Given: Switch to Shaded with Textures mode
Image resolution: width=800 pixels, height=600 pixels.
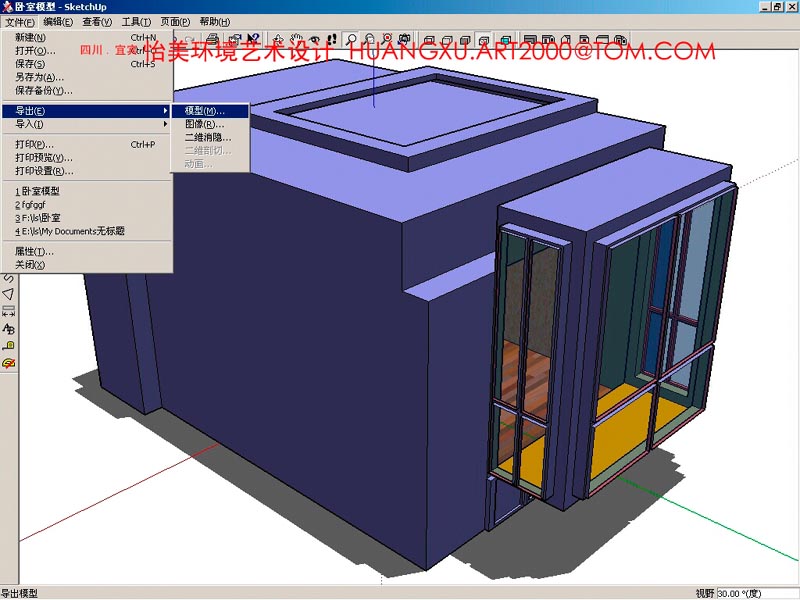Looking at the screenshot, I should [484, 40].
